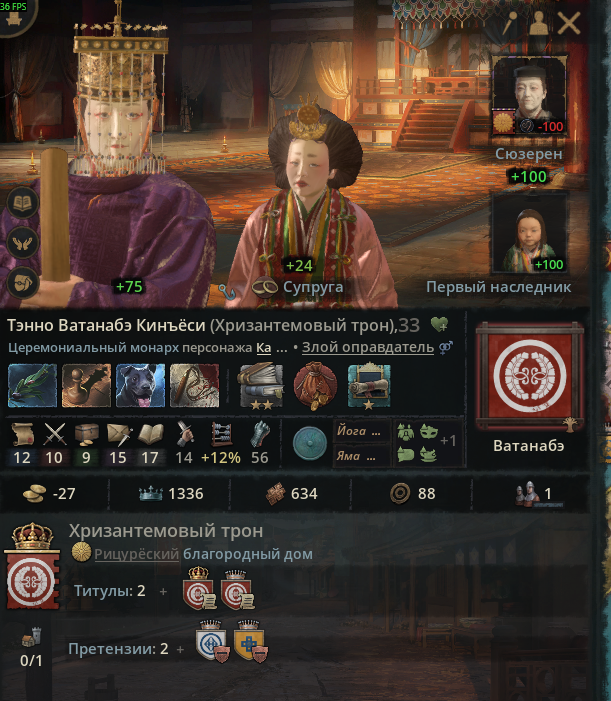Open the Злой оправдатель link
The width and height of the screenshot is (611, 701).
[367, 347]
